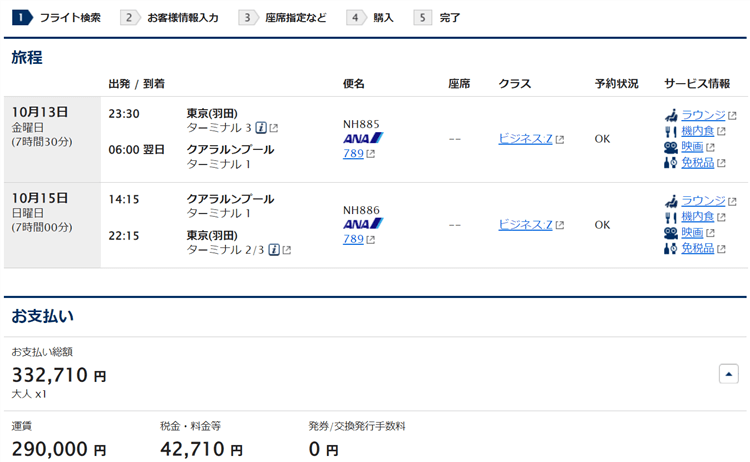
Task: Click the duty-free bottle icon for flight NH886
Action: pyautogui.click(x=671, y=248)
